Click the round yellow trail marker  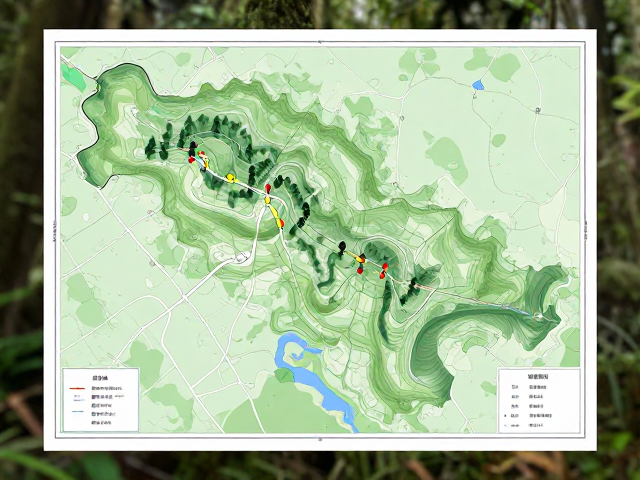point(231,178)
